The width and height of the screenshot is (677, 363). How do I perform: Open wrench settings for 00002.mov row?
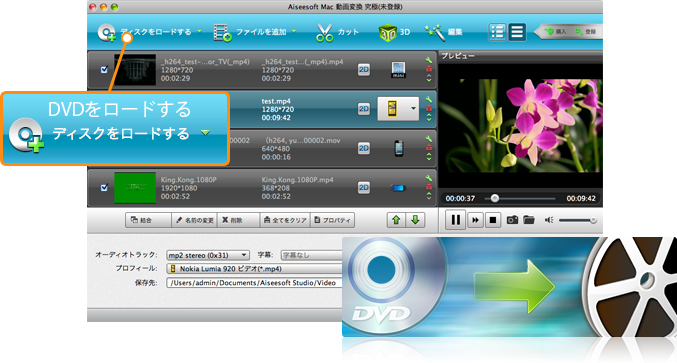[428, 139]
